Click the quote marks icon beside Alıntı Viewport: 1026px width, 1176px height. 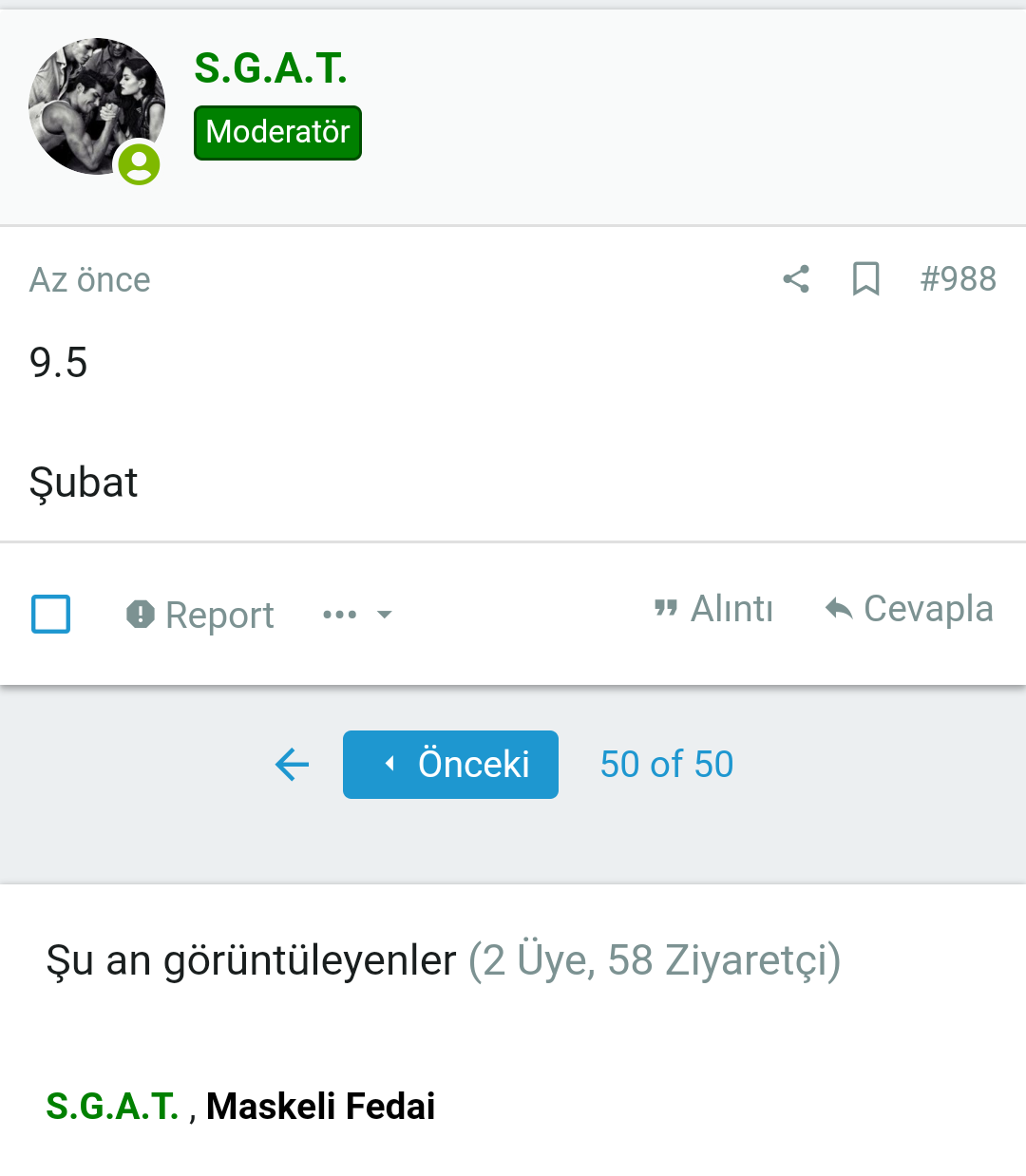[x=666, y=608]
